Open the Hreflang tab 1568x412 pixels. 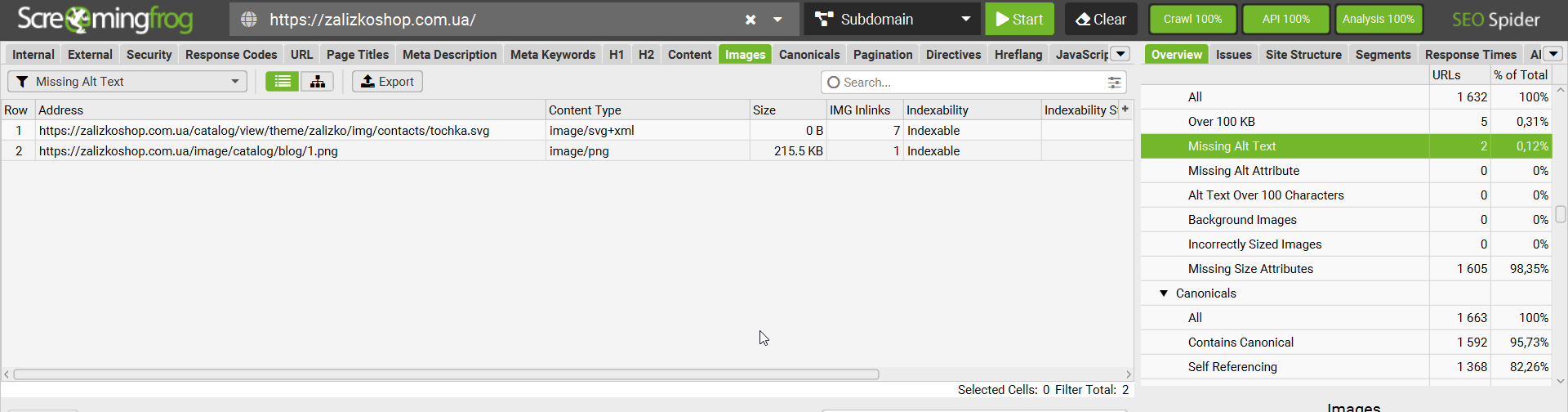click(1018, 54)
